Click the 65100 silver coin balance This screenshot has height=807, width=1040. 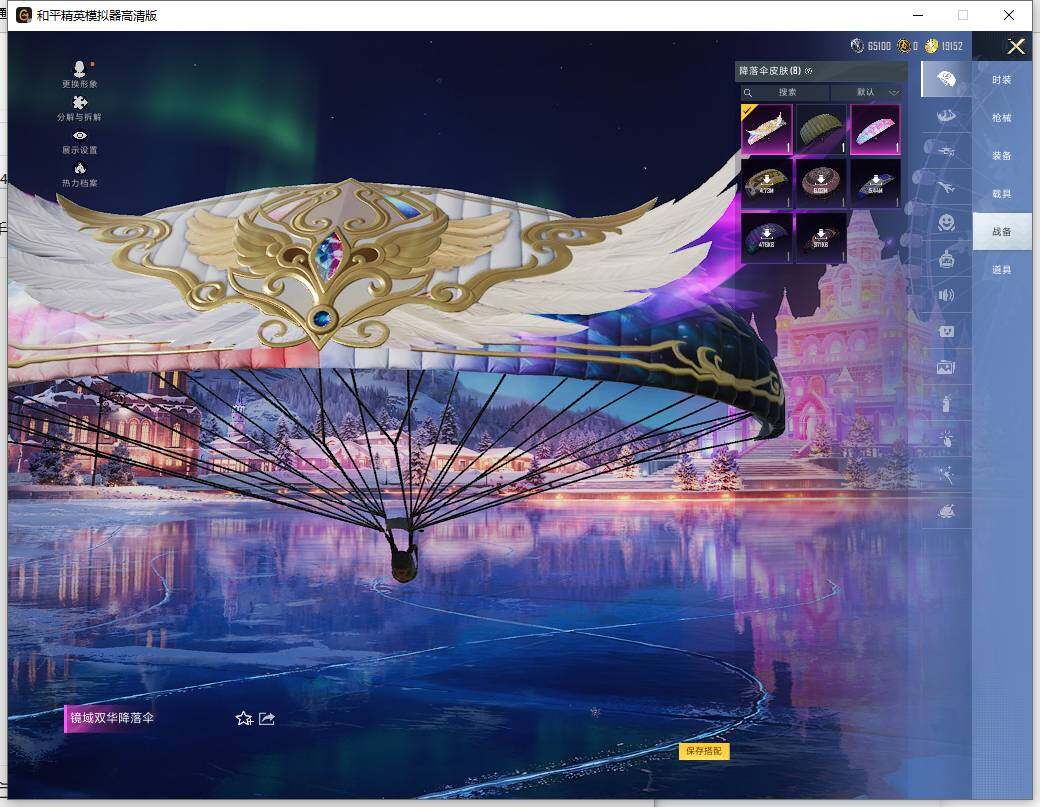(x=871, y=46)
